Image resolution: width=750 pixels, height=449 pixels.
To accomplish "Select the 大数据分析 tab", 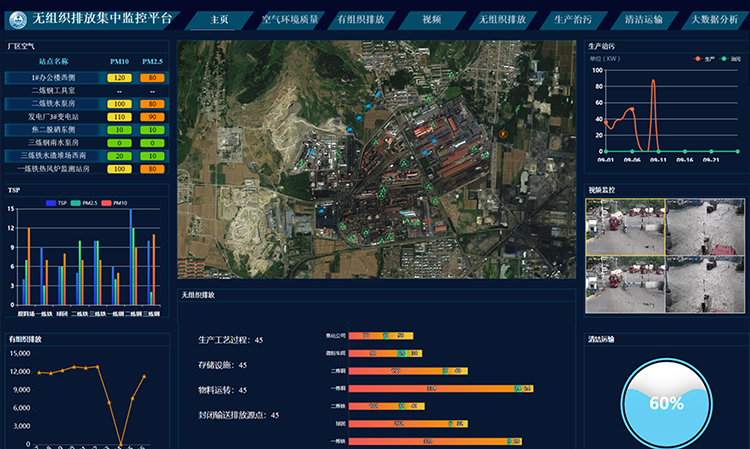I will pos(716,19).
